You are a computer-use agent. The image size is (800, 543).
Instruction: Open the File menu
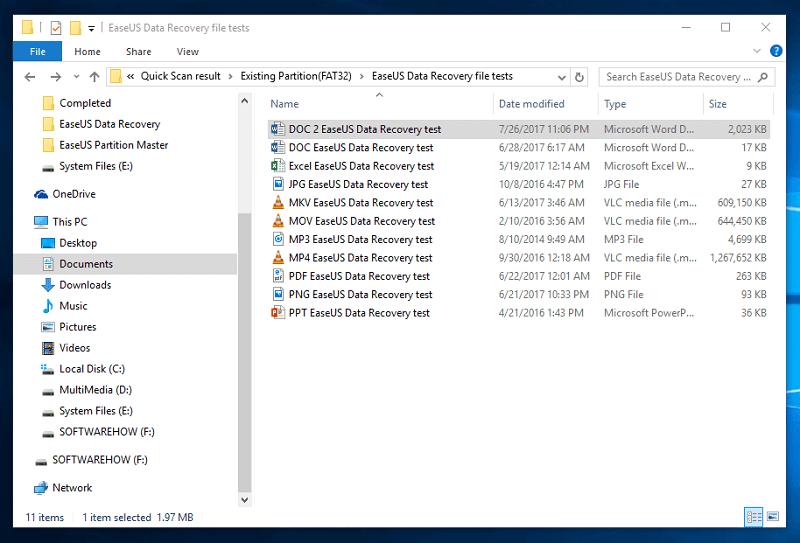(37, 52)
